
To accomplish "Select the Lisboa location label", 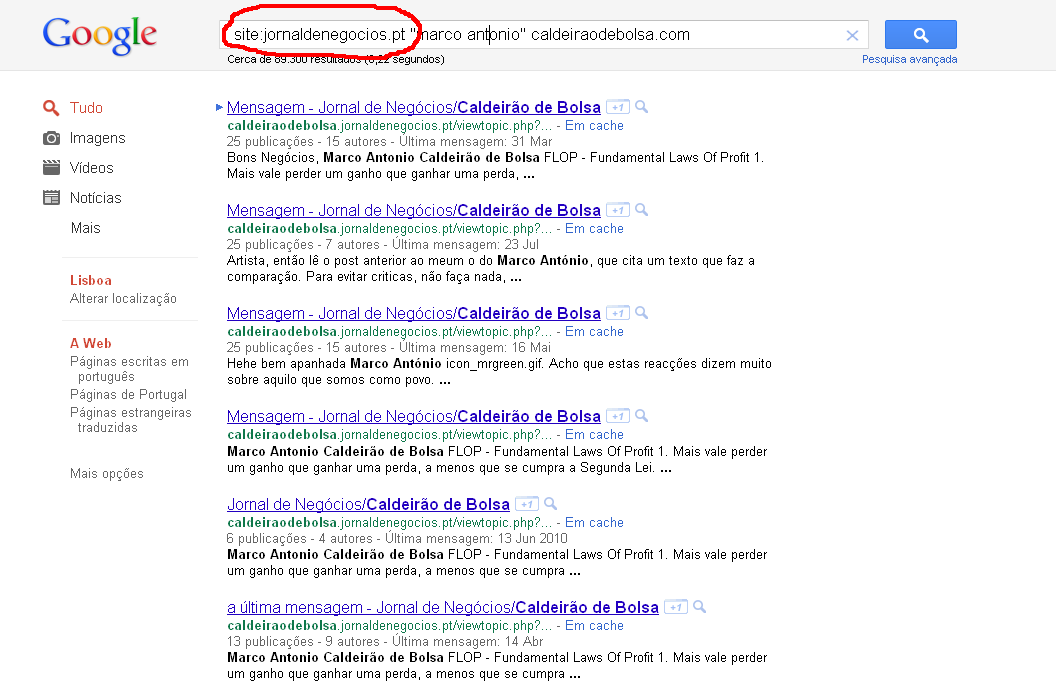I will (x=91, y=280).
